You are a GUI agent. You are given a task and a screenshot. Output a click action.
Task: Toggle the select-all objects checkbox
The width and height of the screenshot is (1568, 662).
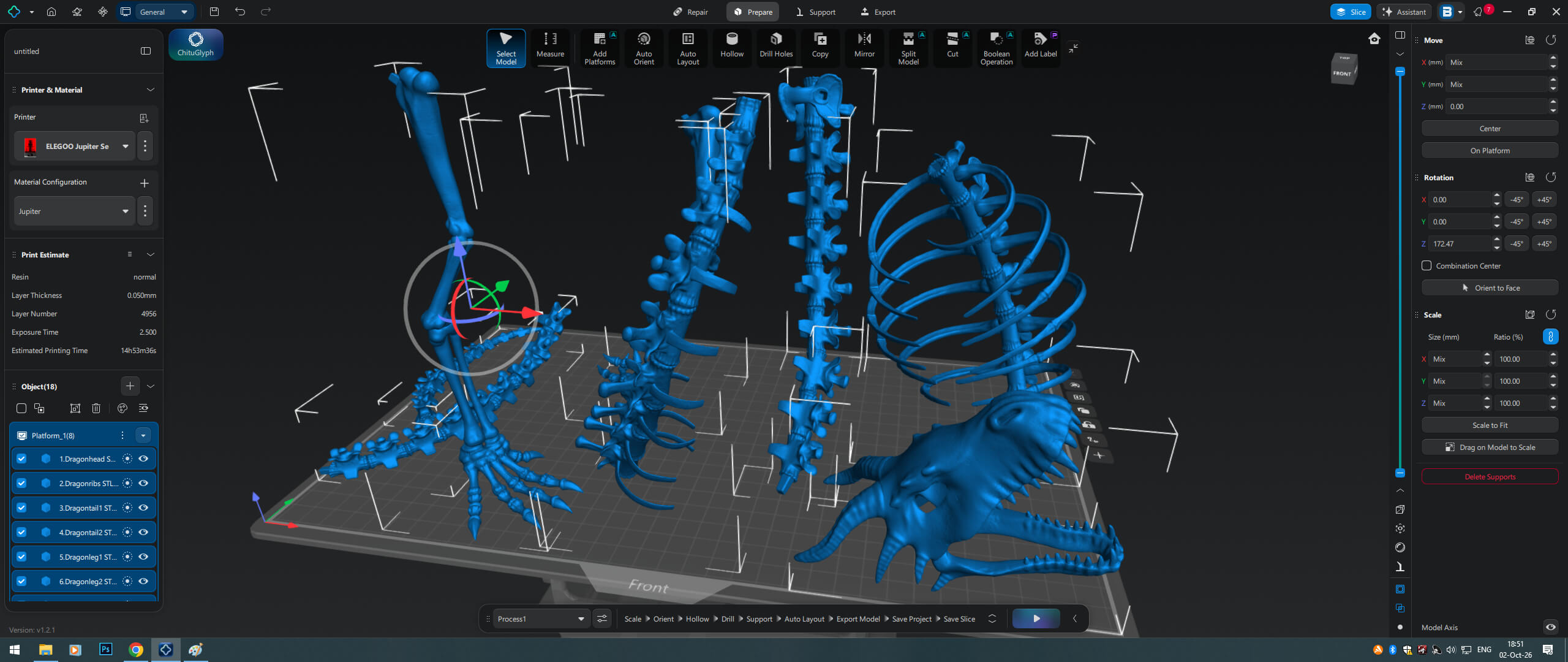coord(21,408)
